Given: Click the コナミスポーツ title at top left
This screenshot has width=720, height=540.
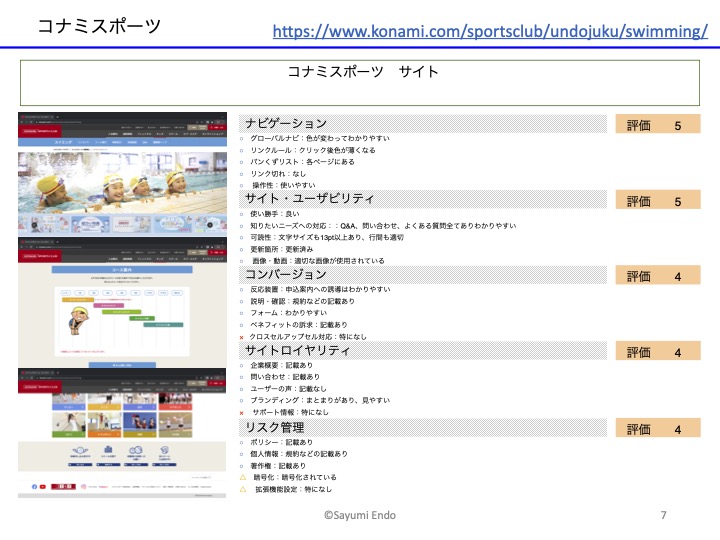Looking at the screenshot, I should pos(98,27).
